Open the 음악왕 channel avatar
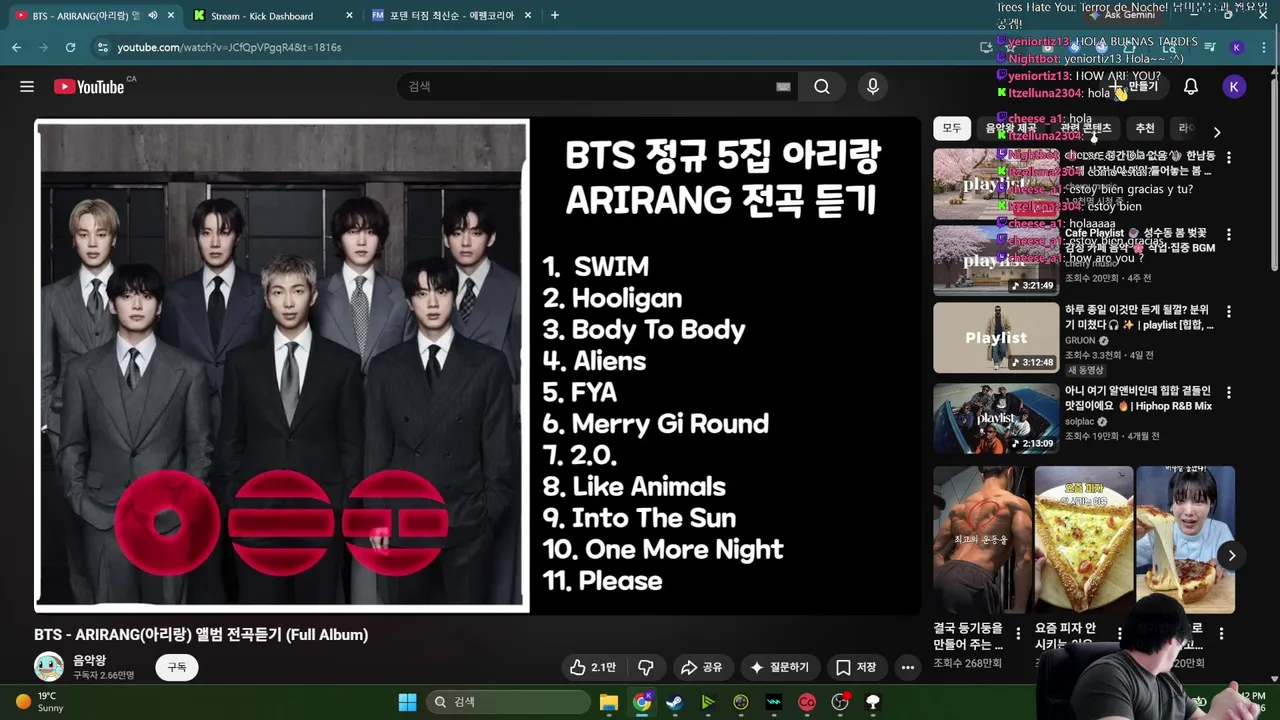The image size is (1280, 720). (x=49, y=667)
